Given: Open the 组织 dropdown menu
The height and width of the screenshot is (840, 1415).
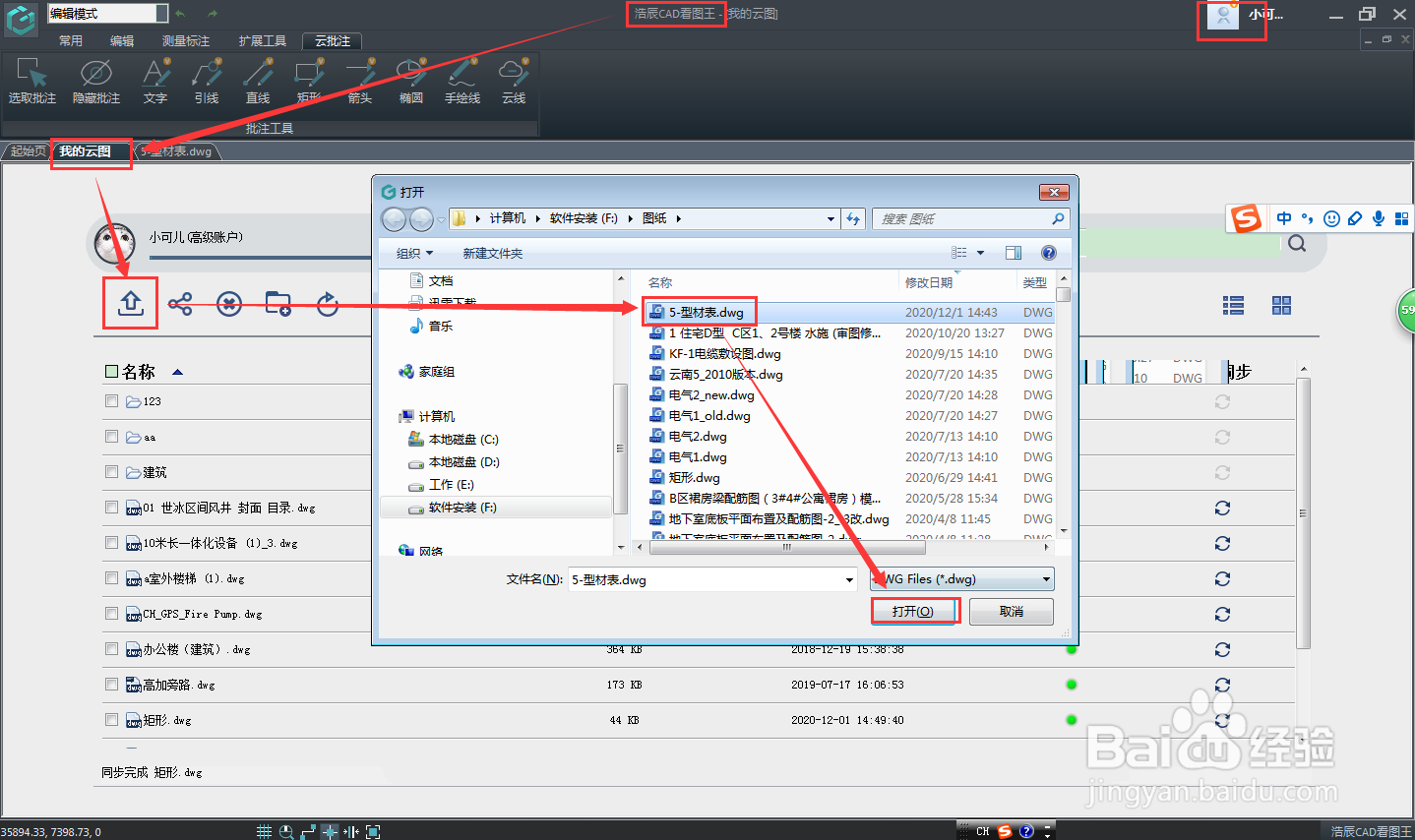Looking at the screenshot, I should pyautogui.click(x=414, y=253).
